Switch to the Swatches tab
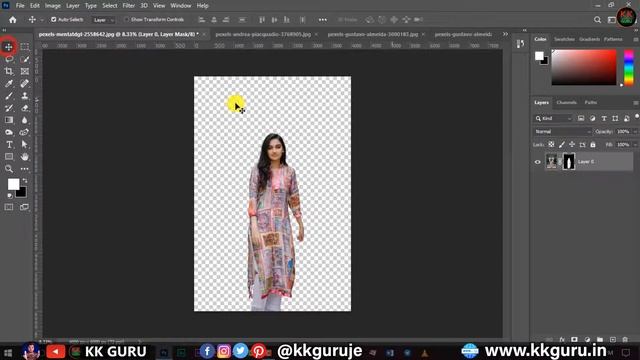The width and height of the screenshot is (640, 360). click(x=564, y=39)
